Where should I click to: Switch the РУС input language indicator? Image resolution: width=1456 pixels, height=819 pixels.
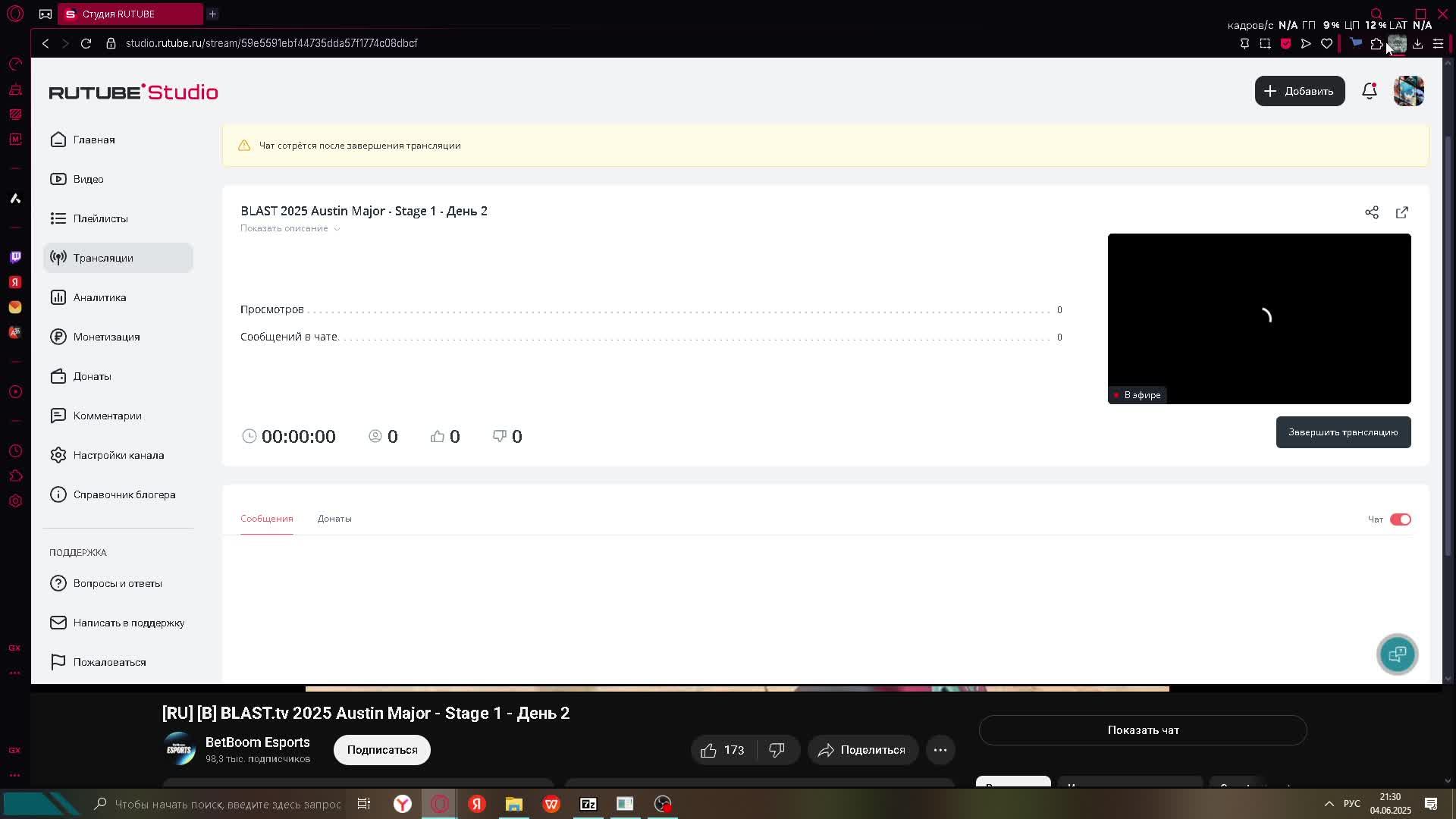(x=1351, y=804)
